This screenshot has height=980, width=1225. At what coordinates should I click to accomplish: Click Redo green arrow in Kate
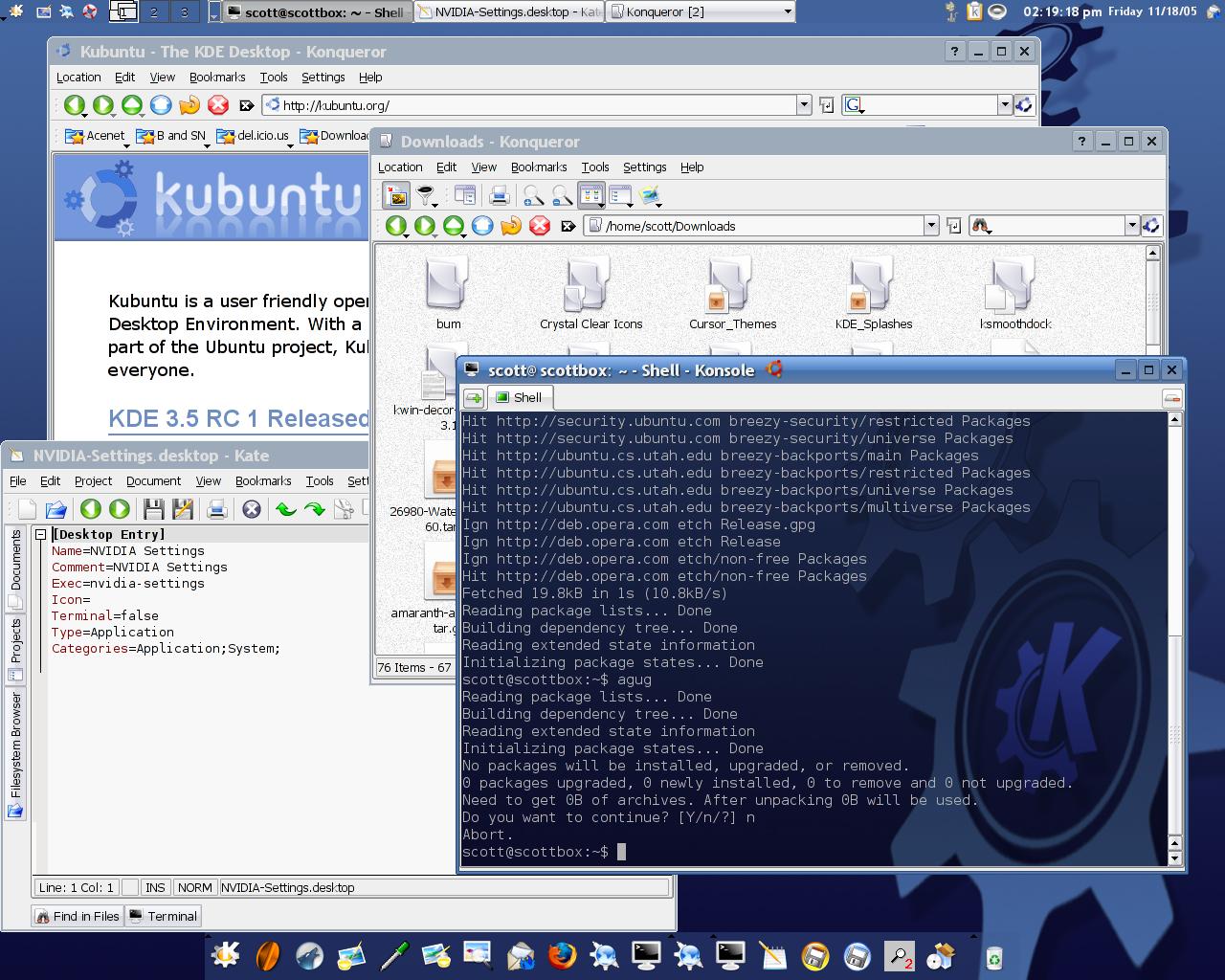(314, 509)
